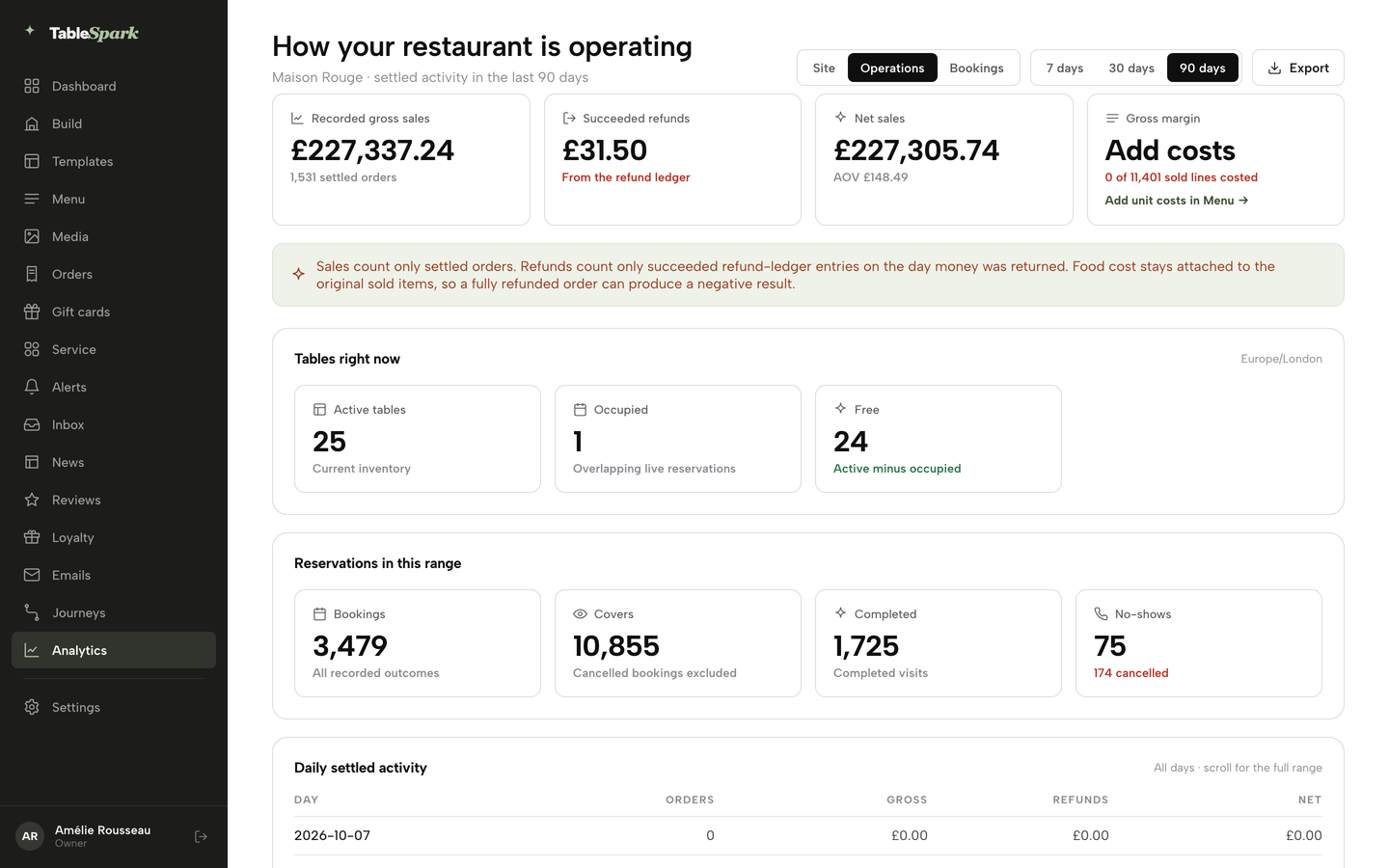Click the Bookings calendar icon in reservations
Viewport: 1389px width, 868px height.
(x=319, y=613)
